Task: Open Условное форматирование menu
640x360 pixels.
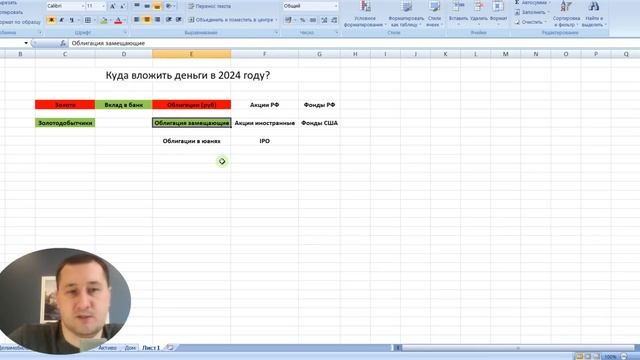Action: 365,14
